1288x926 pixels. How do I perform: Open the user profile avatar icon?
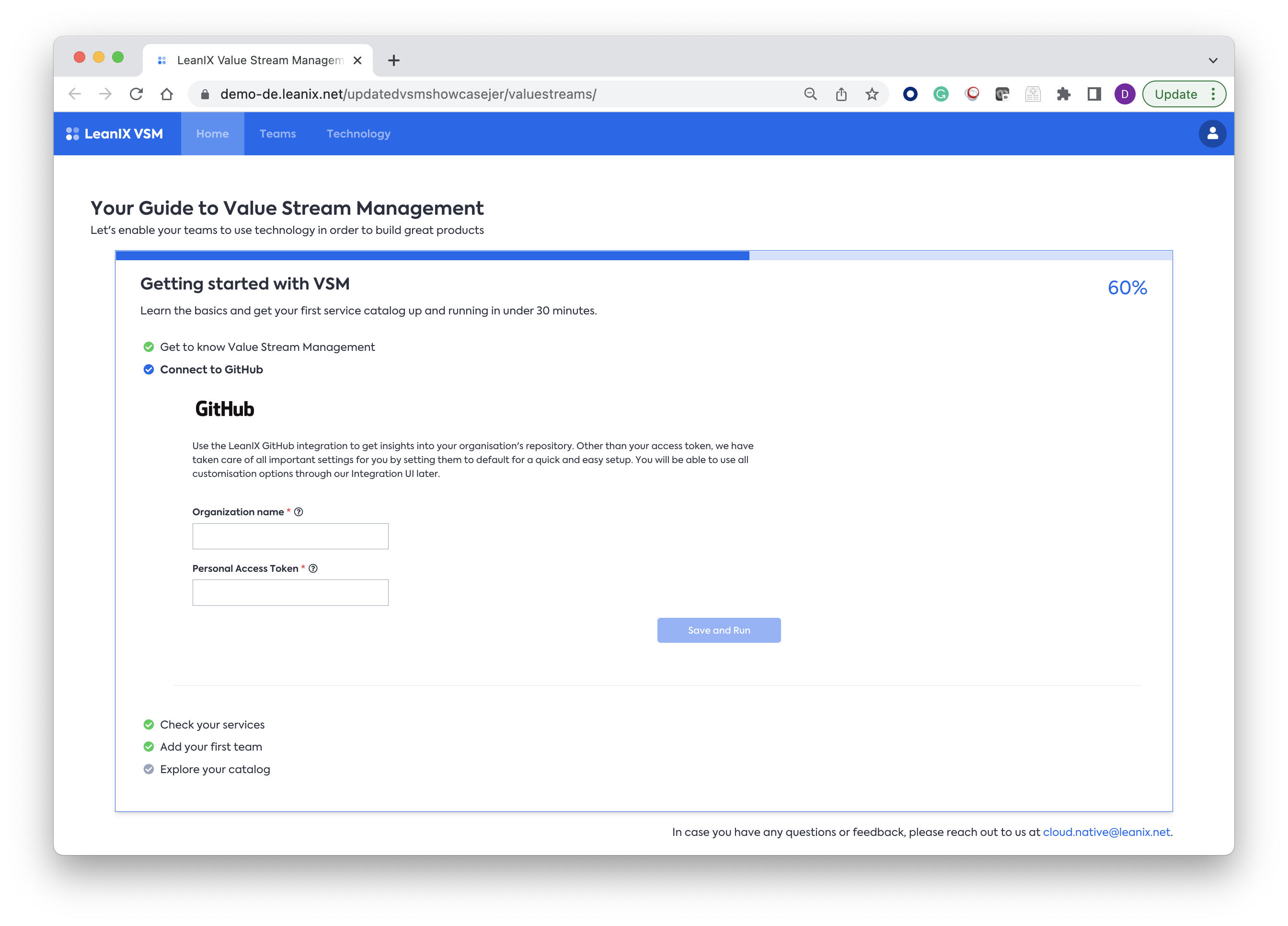point(1212,134)
